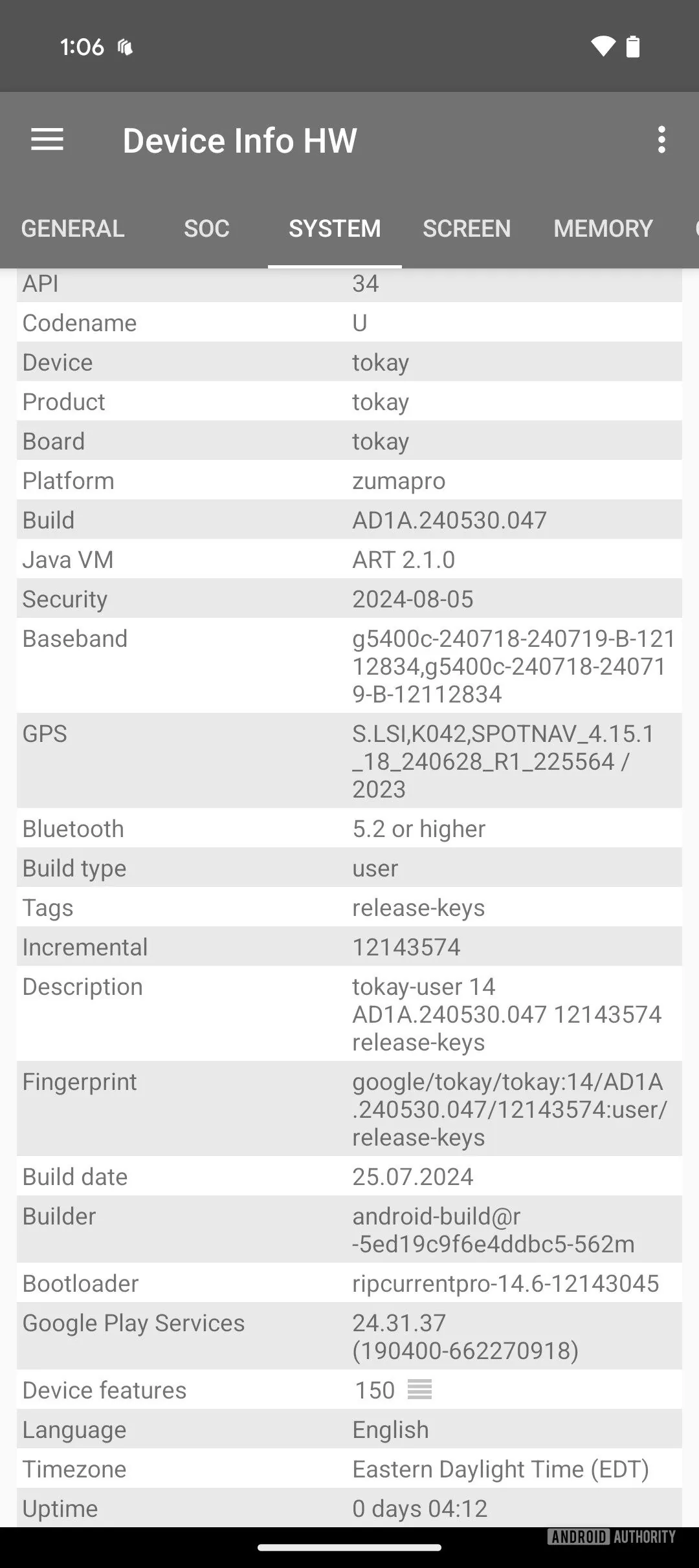699x1568 pixels.
Task: Select the Security patch date row
Action: click(x=349, y=598)
